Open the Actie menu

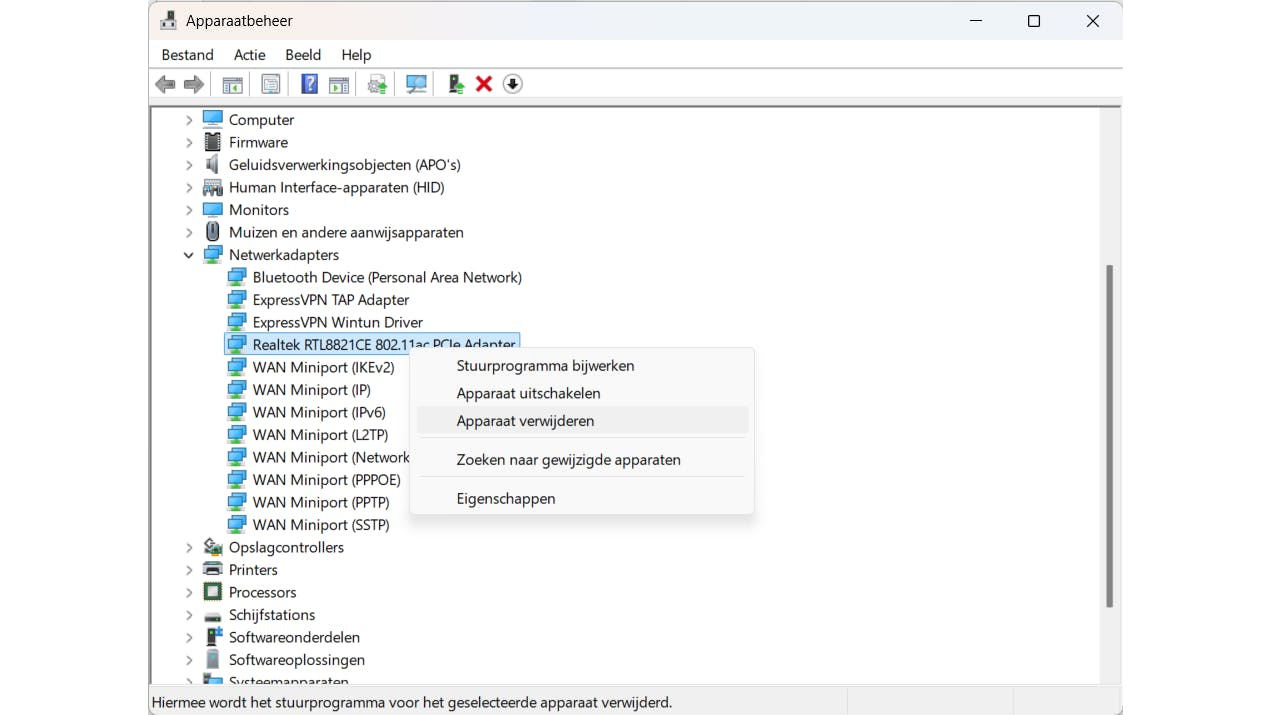pyautogui.click(x=250, y=55)
